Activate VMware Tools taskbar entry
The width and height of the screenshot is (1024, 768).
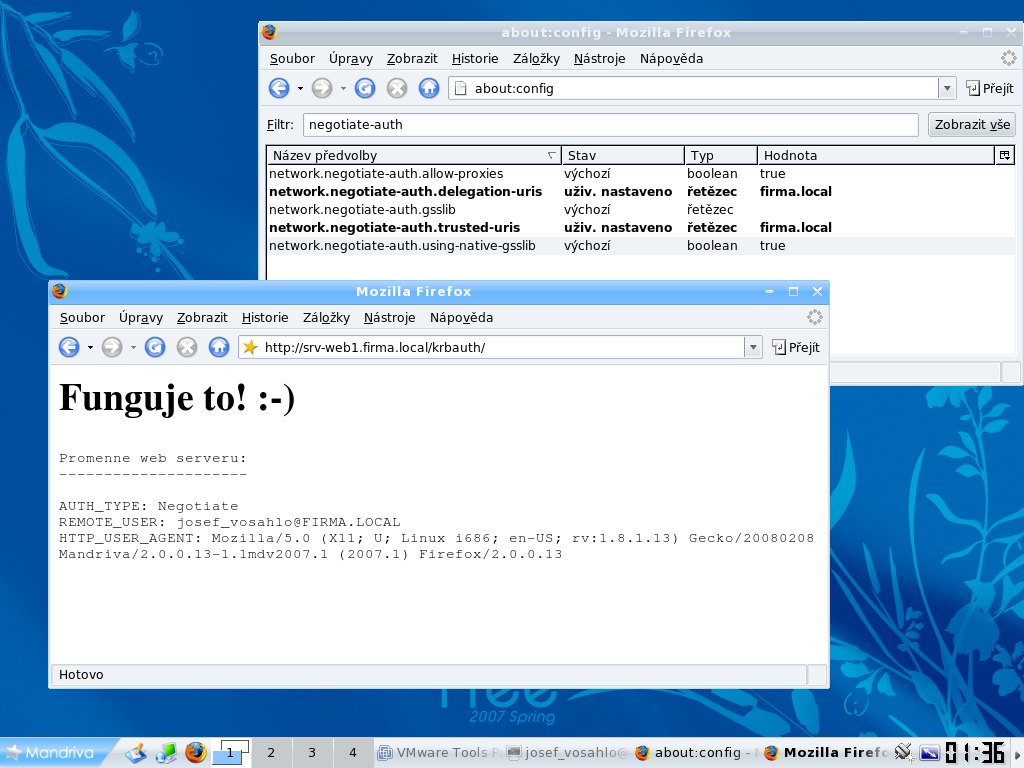pyautogui.click(x=440, y=753)
